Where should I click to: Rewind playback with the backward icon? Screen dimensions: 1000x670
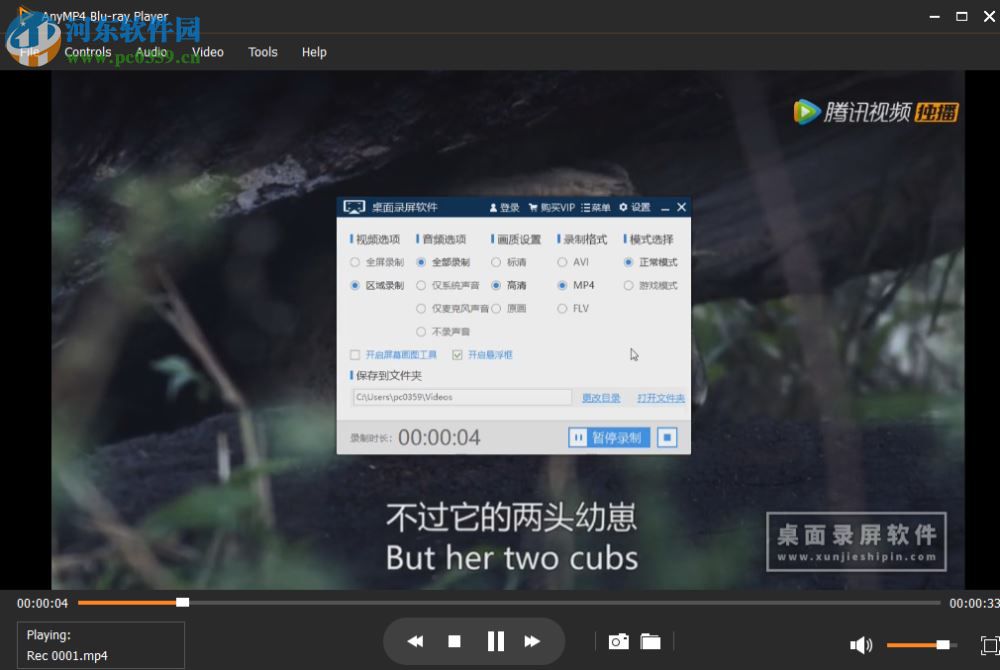tap(415, 641)
